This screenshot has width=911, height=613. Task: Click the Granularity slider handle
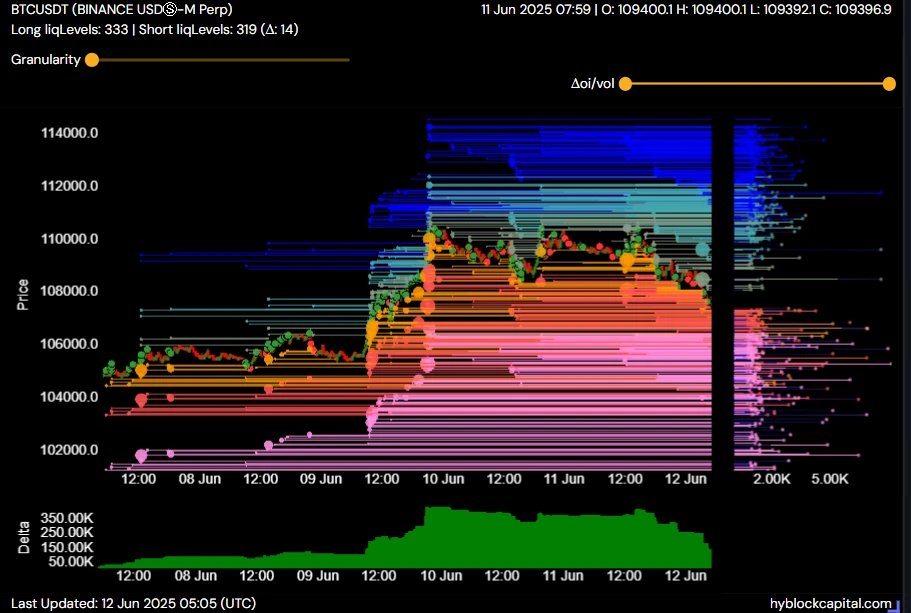coord(92,60)
